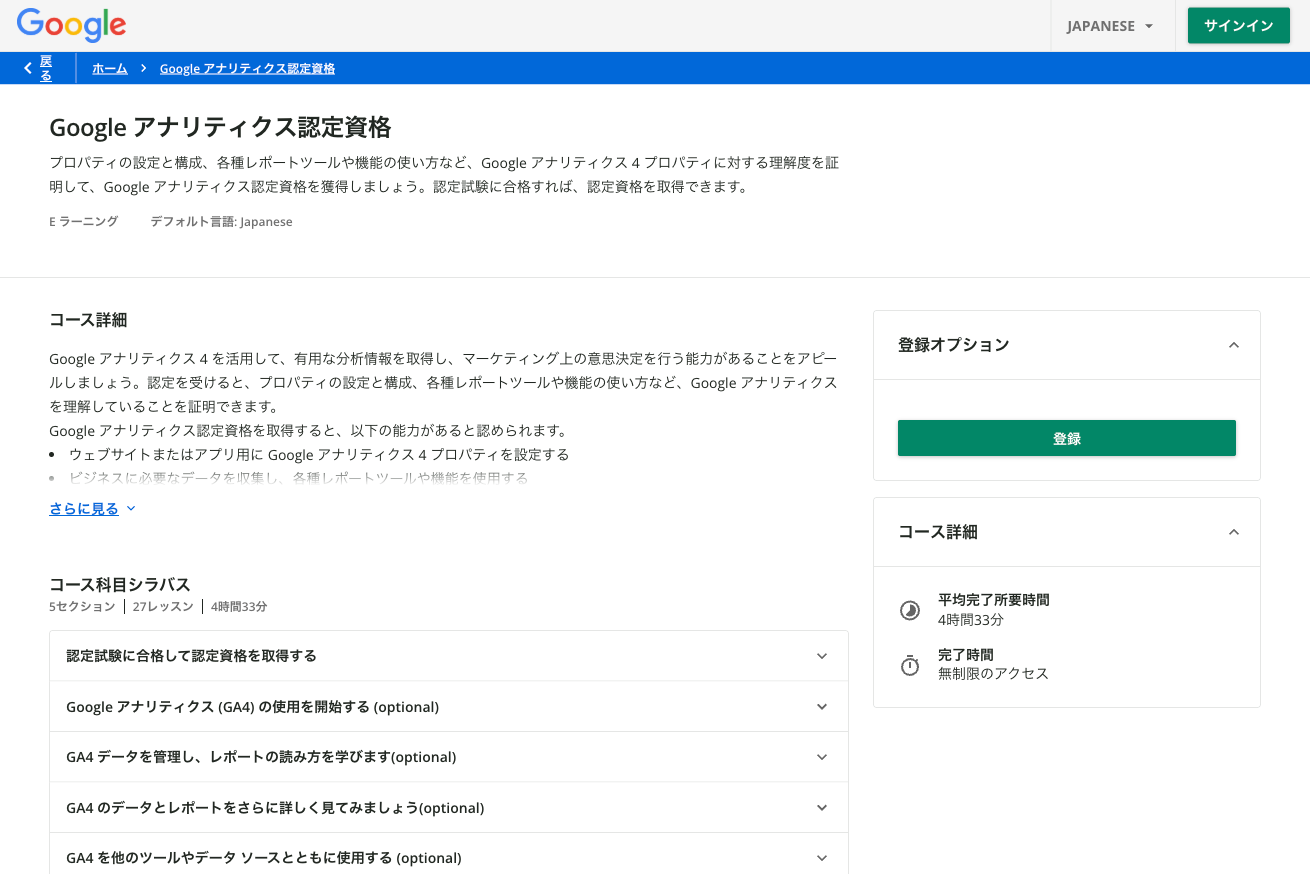The image size is (1310, 874).
Task: Expand GA4 のデータとレポート section chevron
Action: (821, 808)
